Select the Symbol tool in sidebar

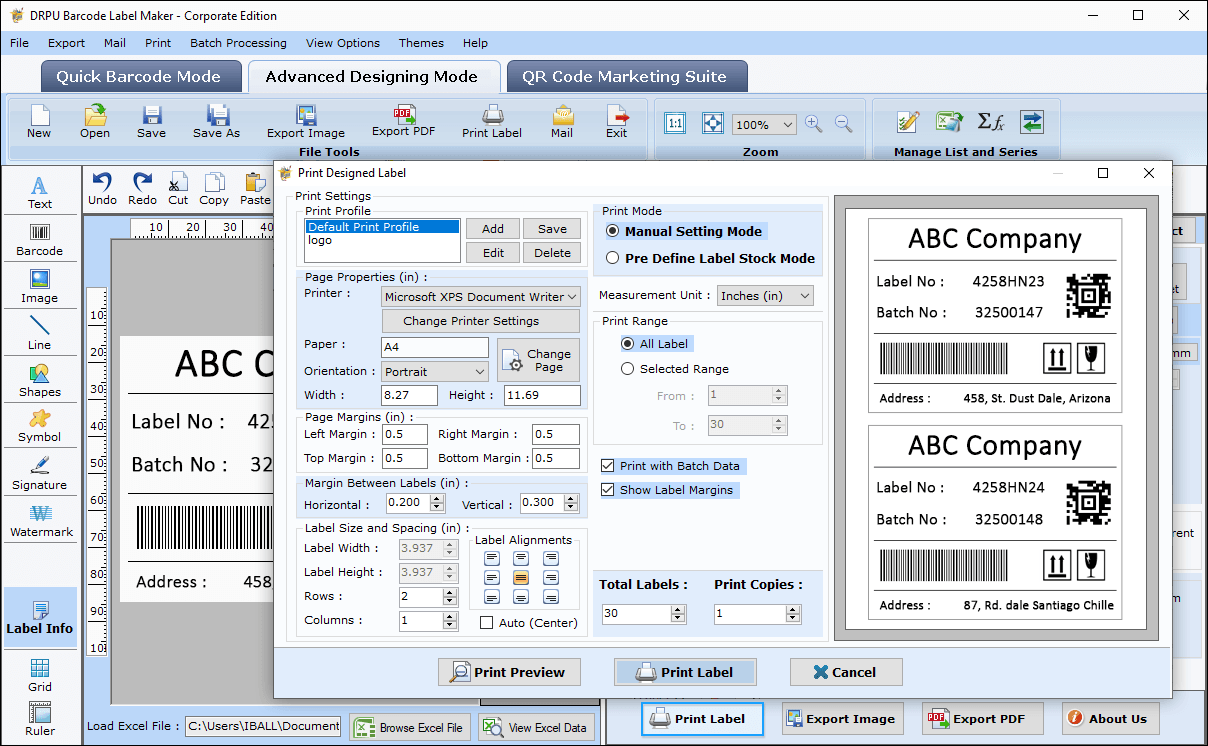click(40, 426)
